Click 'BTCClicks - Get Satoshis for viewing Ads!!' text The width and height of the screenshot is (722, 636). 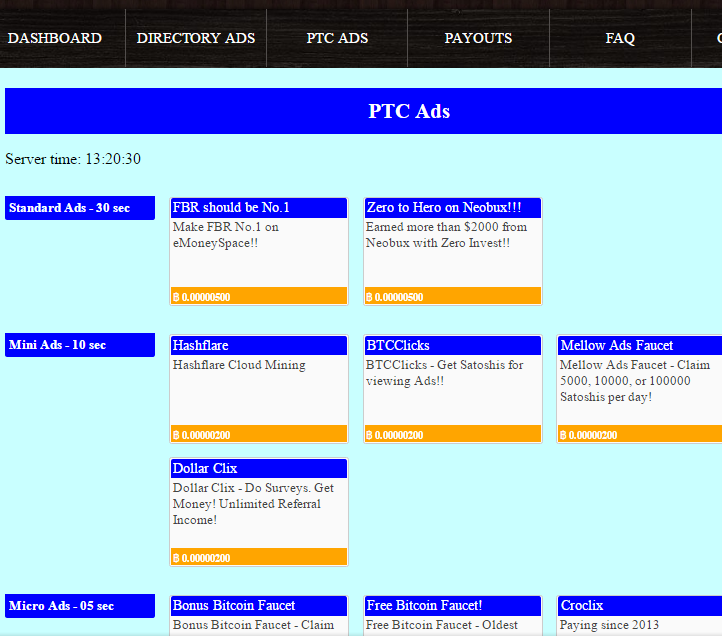pos(444,373)
